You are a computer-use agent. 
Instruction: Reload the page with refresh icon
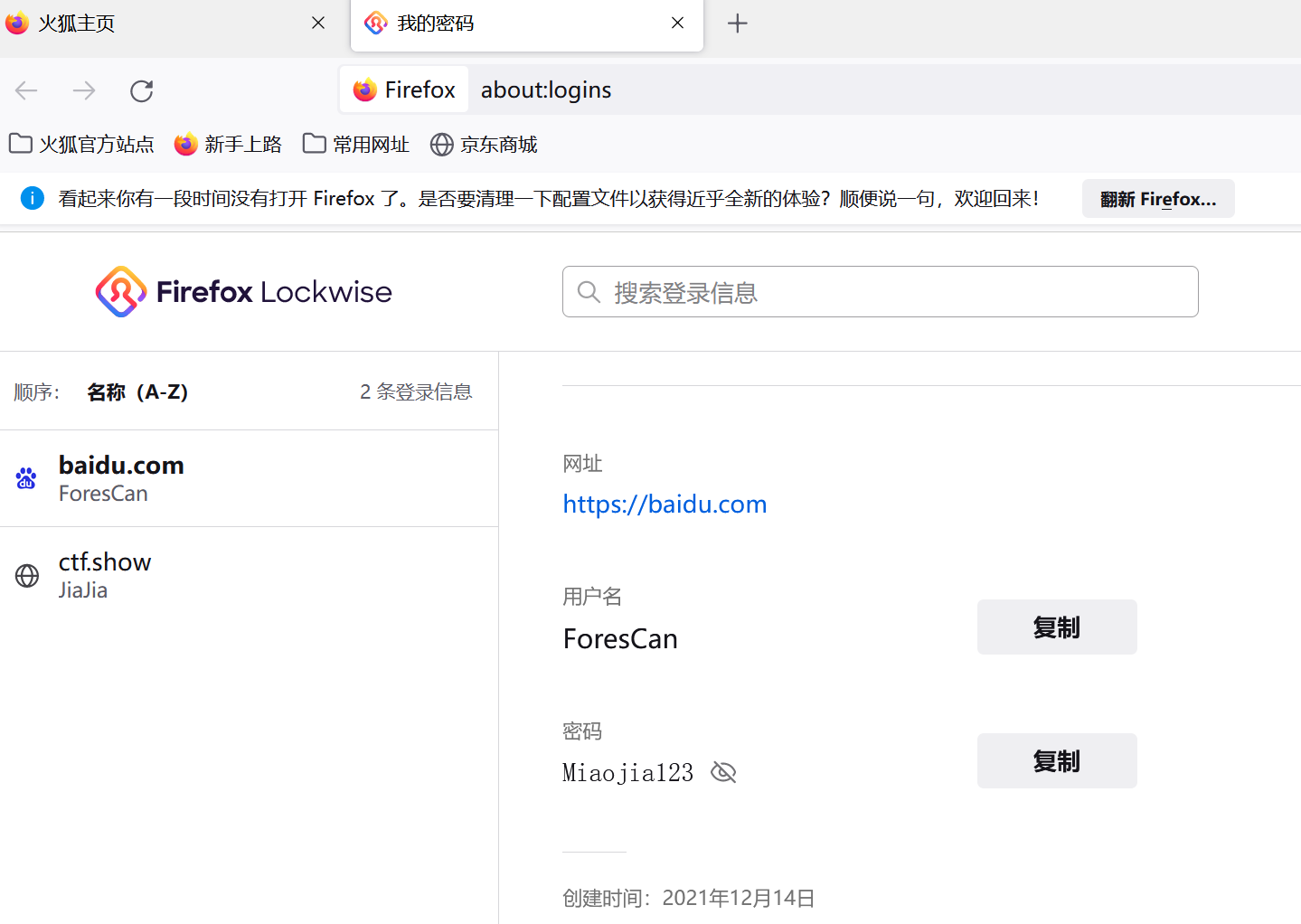coord(142,90)
